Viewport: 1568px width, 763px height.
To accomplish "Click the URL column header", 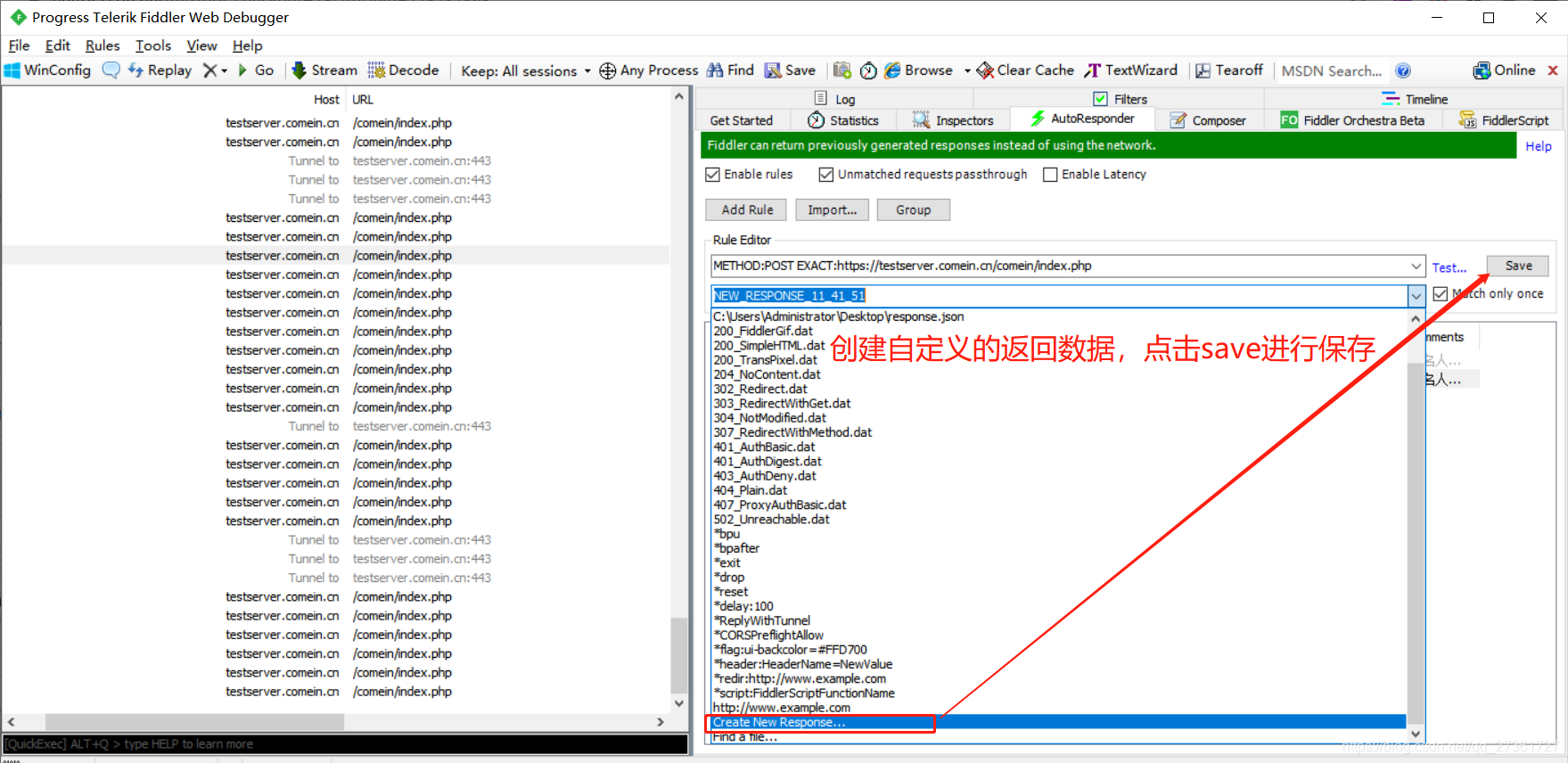I will 363,100.
